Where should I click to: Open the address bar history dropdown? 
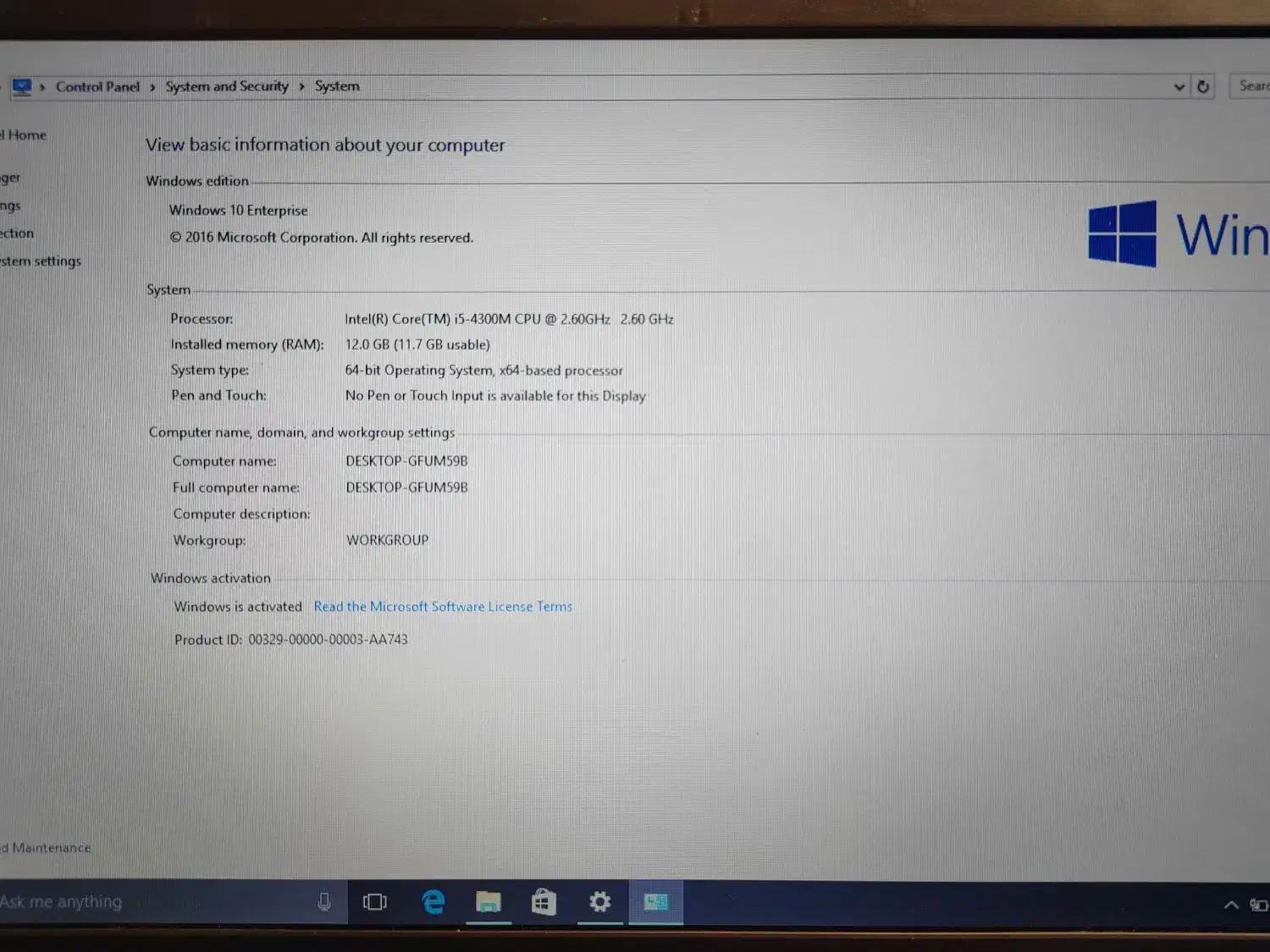(1179, 86)
